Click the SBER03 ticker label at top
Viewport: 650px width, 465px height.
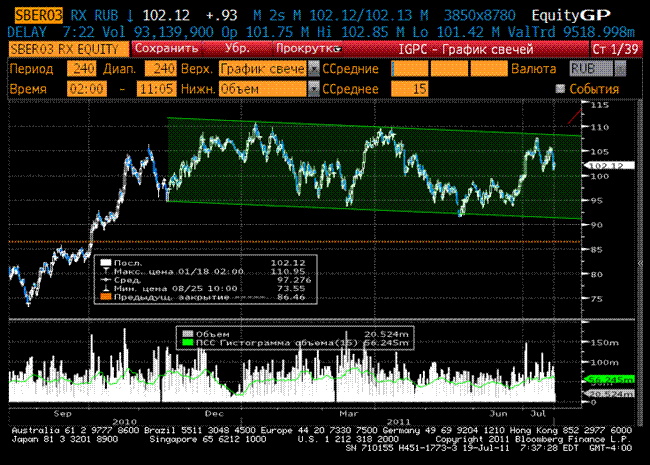tap(39, 16)
